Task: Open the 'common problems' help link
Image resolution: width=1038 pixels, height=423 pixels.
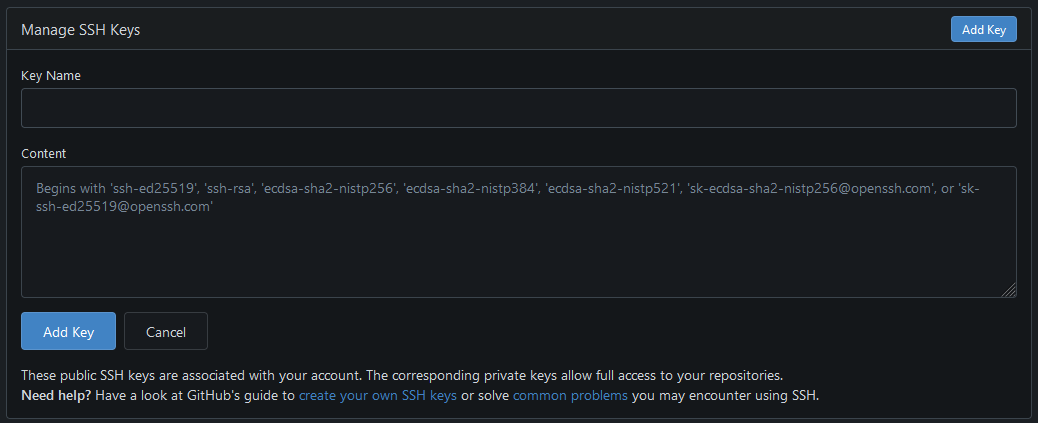Action: pos(571,396)
